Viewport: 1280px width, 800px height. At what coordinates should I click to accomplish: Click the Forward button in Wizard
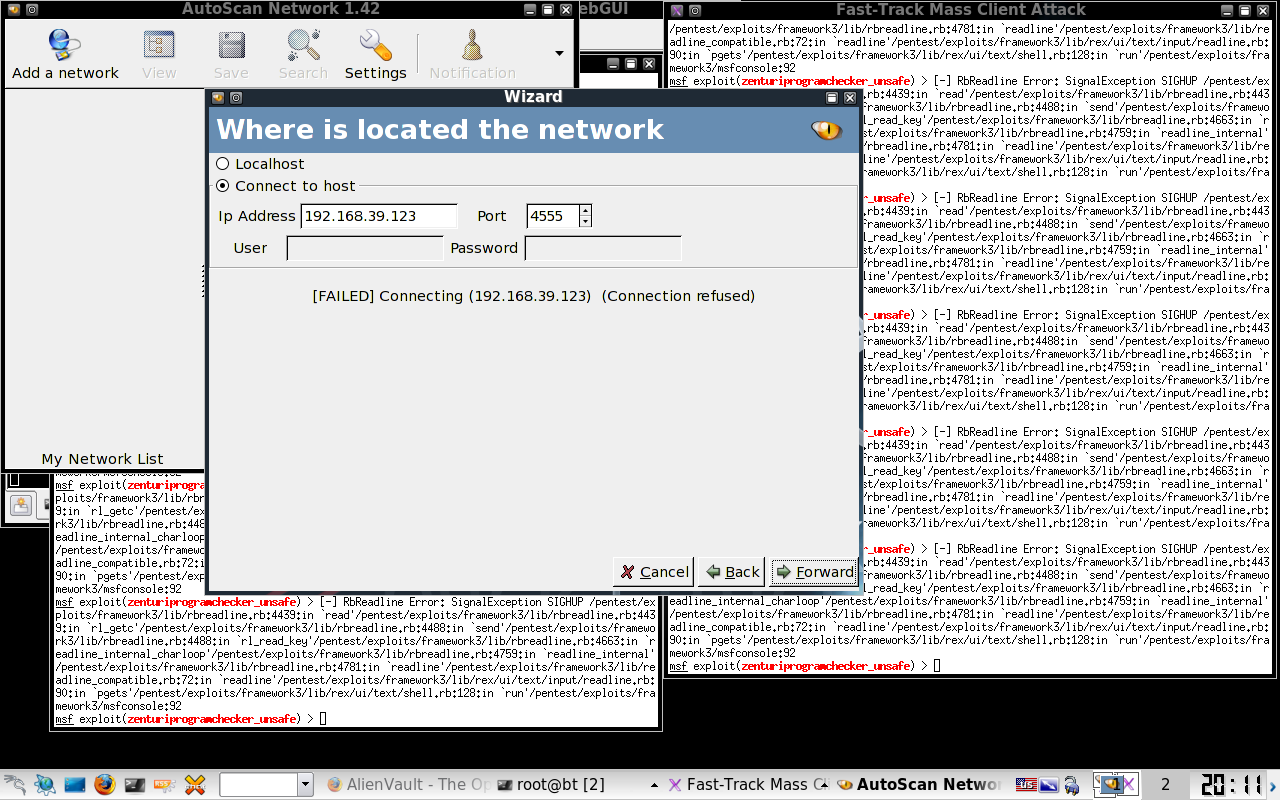(815, 572)
